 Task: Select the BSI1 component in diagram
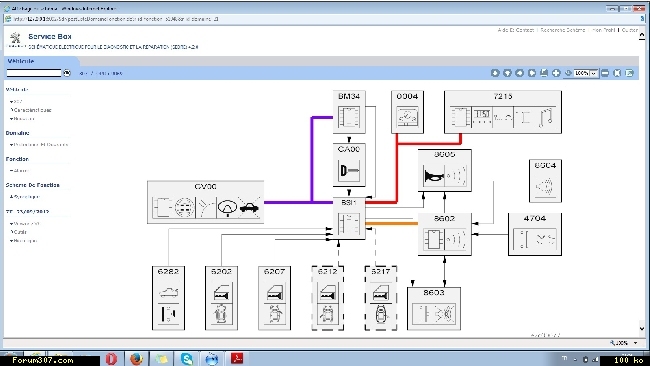pyautogui.click(x=349, y=218)
